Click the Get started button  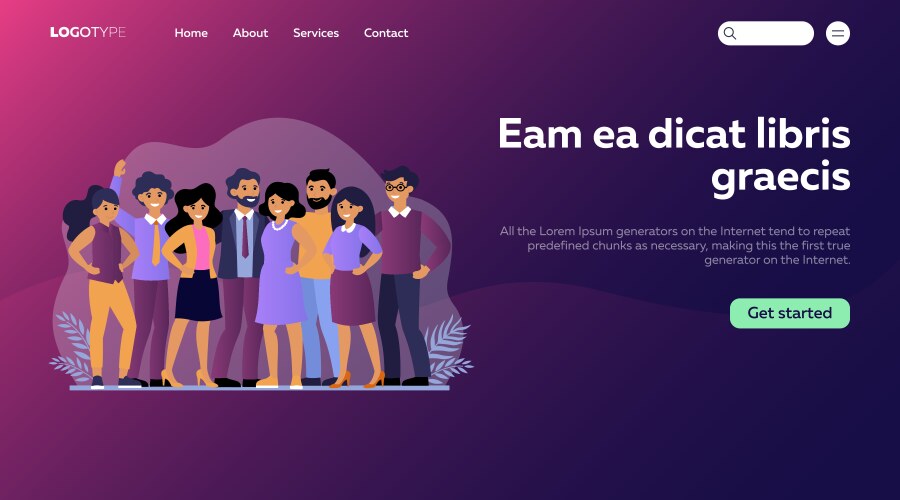pyautogui.click(x=789, y=313)
